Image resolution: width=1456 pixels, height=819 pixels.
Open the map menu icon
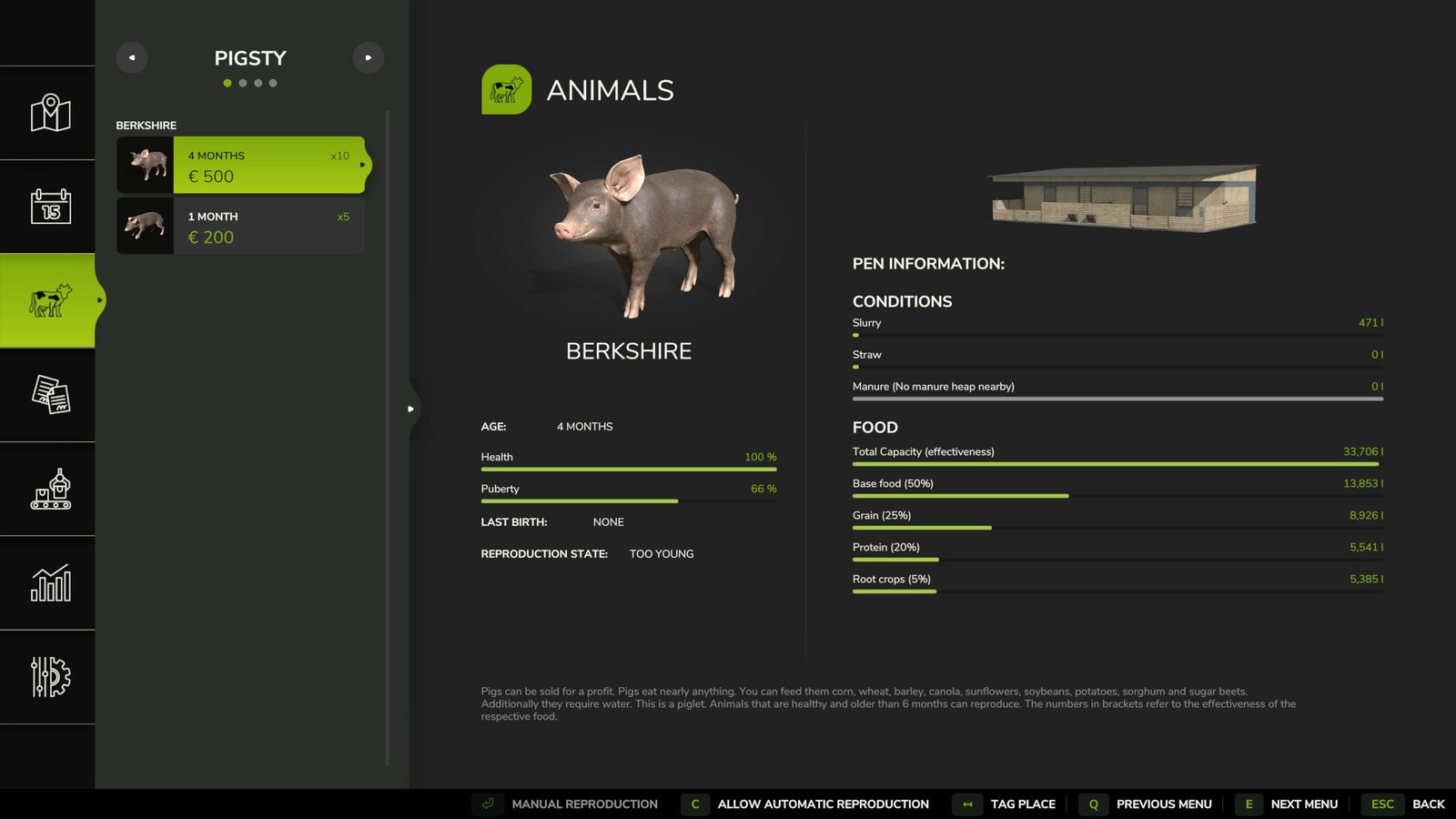[49, 113]
